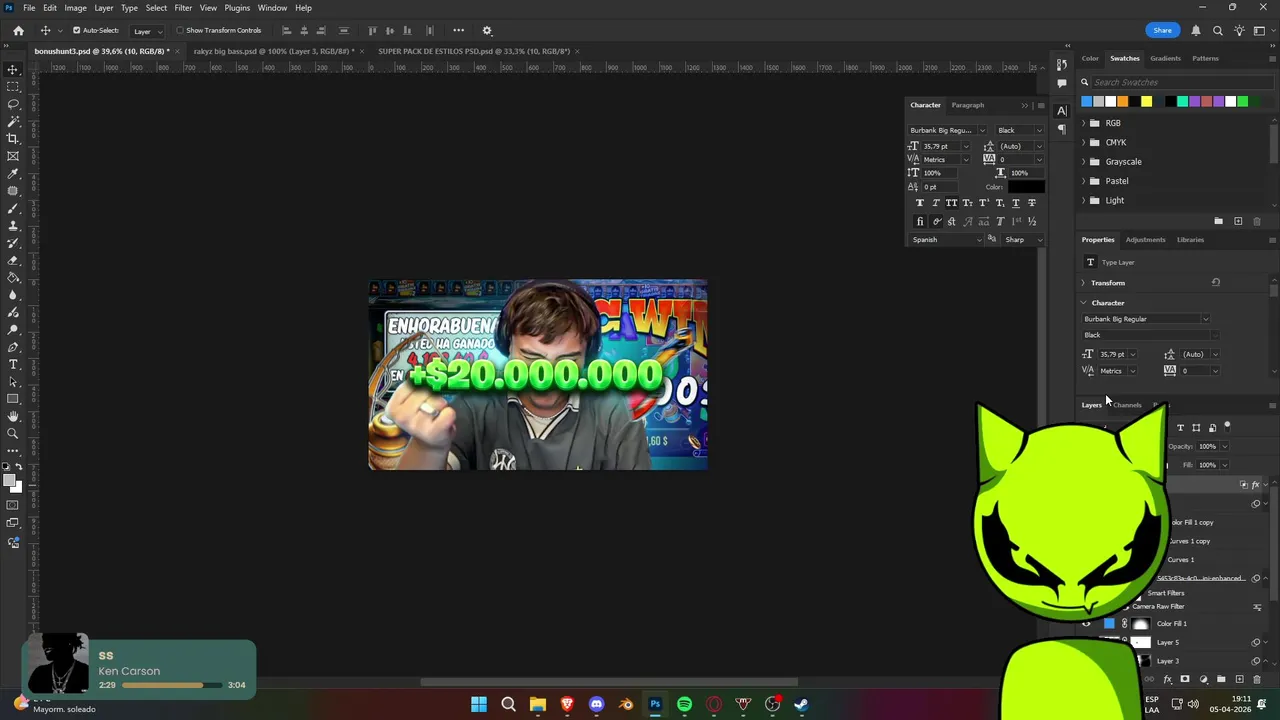Click the Character text color swatch
1280x720 pixels.
pos(1026,187)
